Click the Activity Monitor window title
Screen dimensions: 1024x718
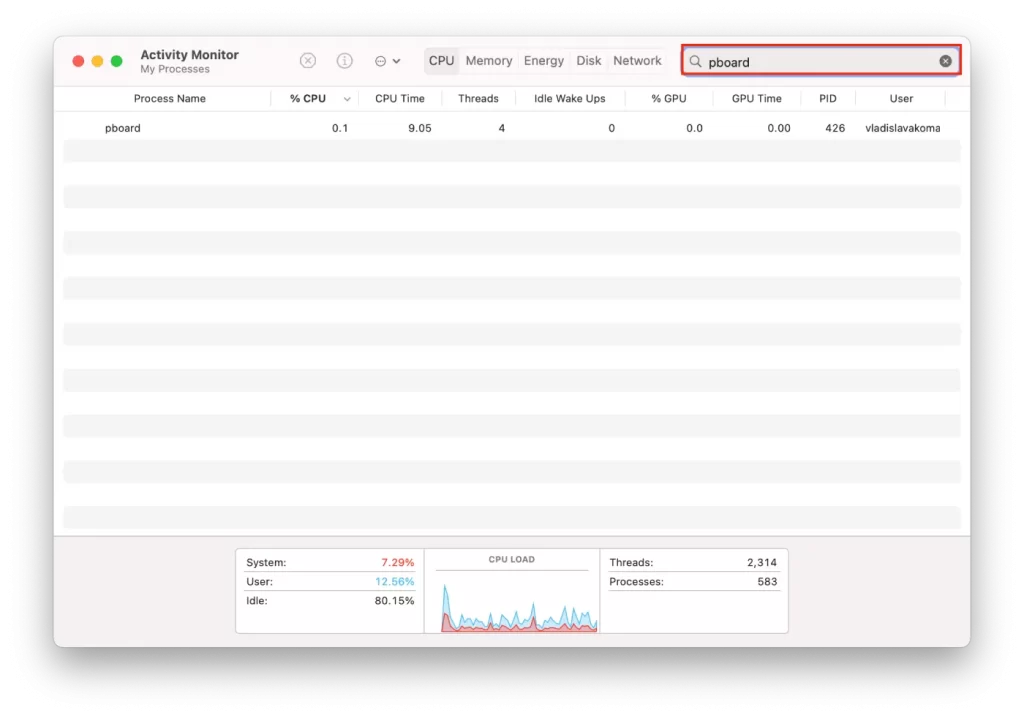pyautogui.click(x=189, y=55)
